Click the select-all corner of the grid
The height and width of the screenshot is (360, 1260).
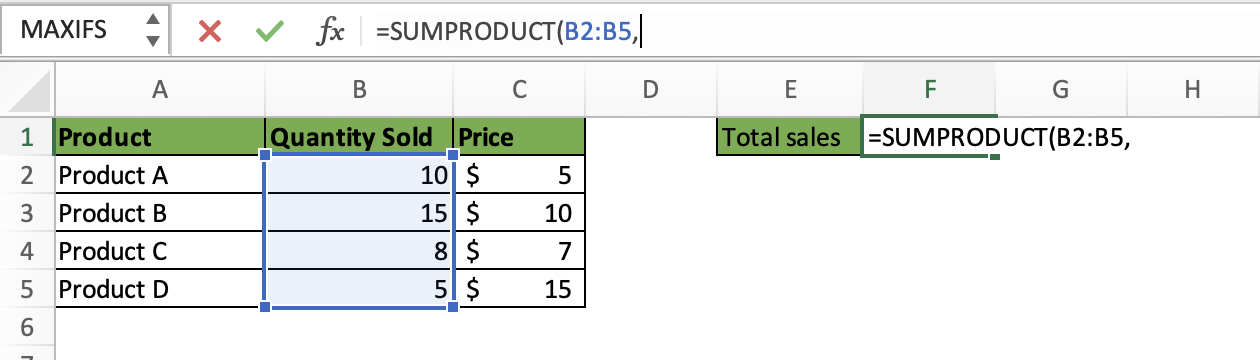tap(27, 90)
